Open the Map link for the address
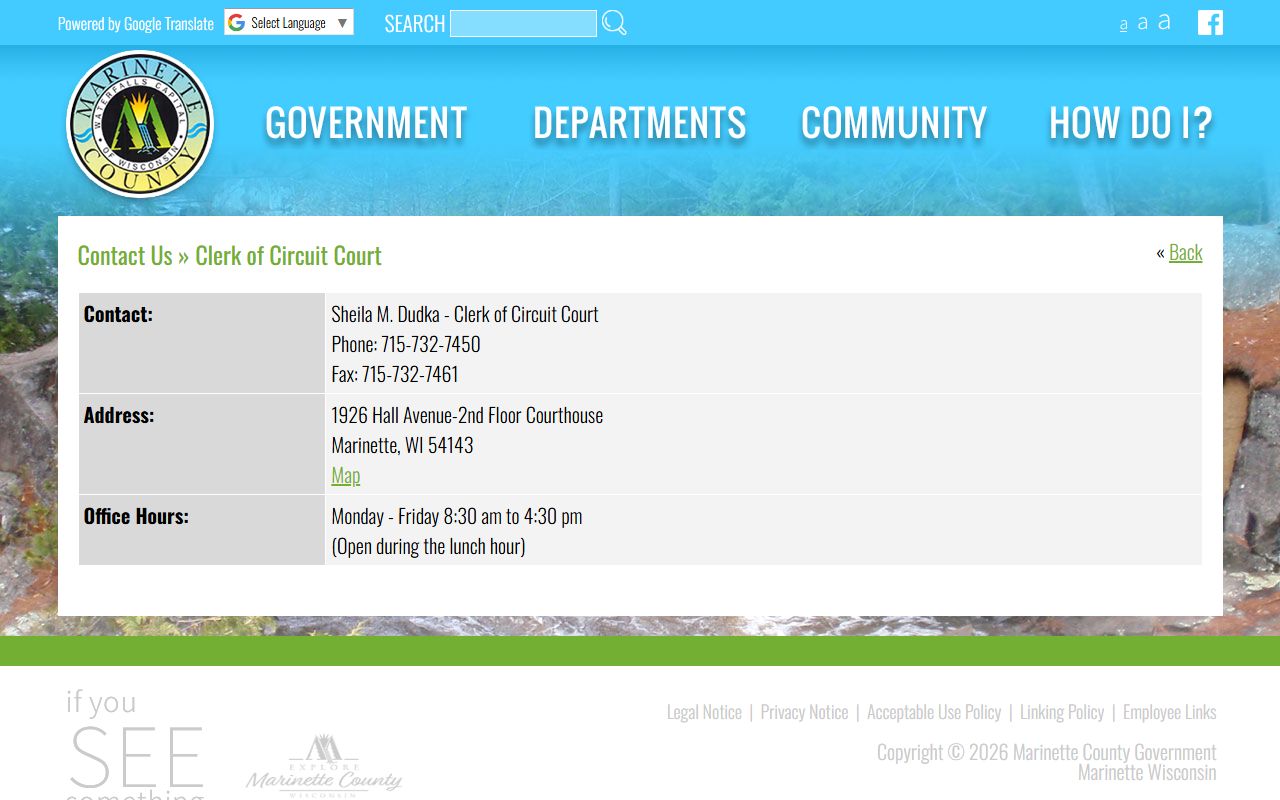This screenshot has height=800, width=1280. point(345,475)
